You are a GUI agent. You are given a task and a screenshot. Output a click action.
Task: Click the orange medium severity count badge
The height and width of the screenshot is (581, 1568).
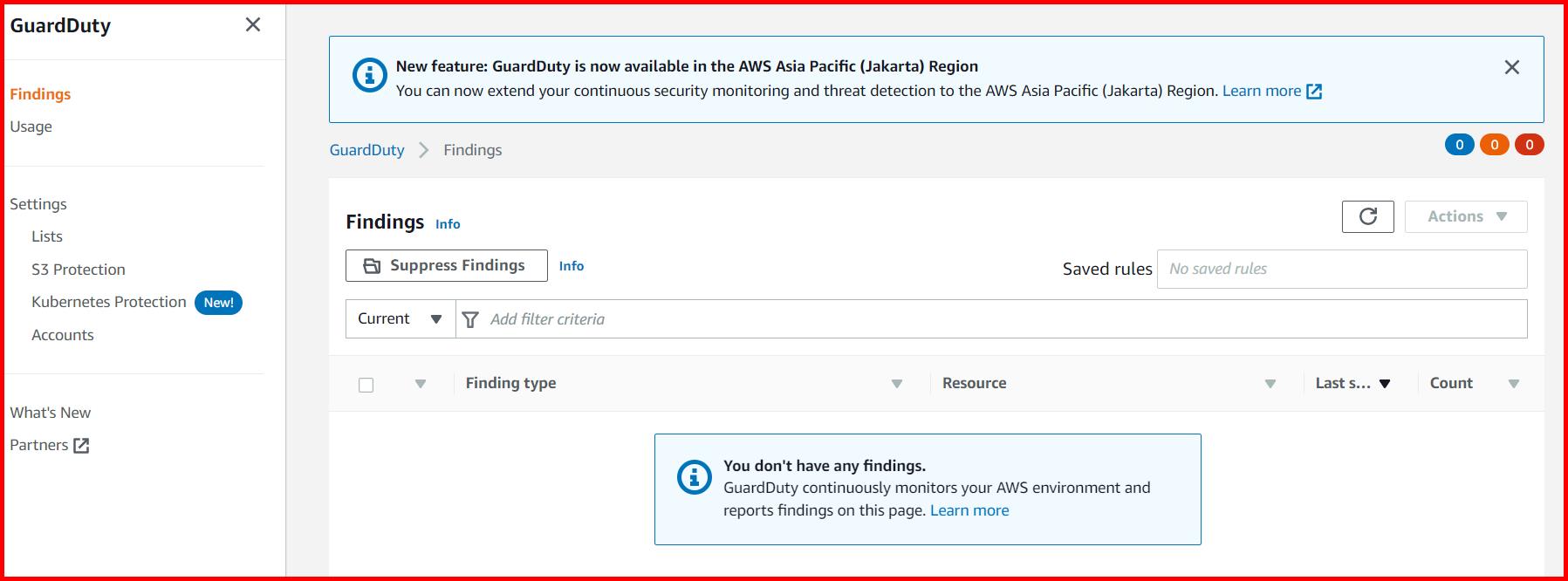(1494, 145)
